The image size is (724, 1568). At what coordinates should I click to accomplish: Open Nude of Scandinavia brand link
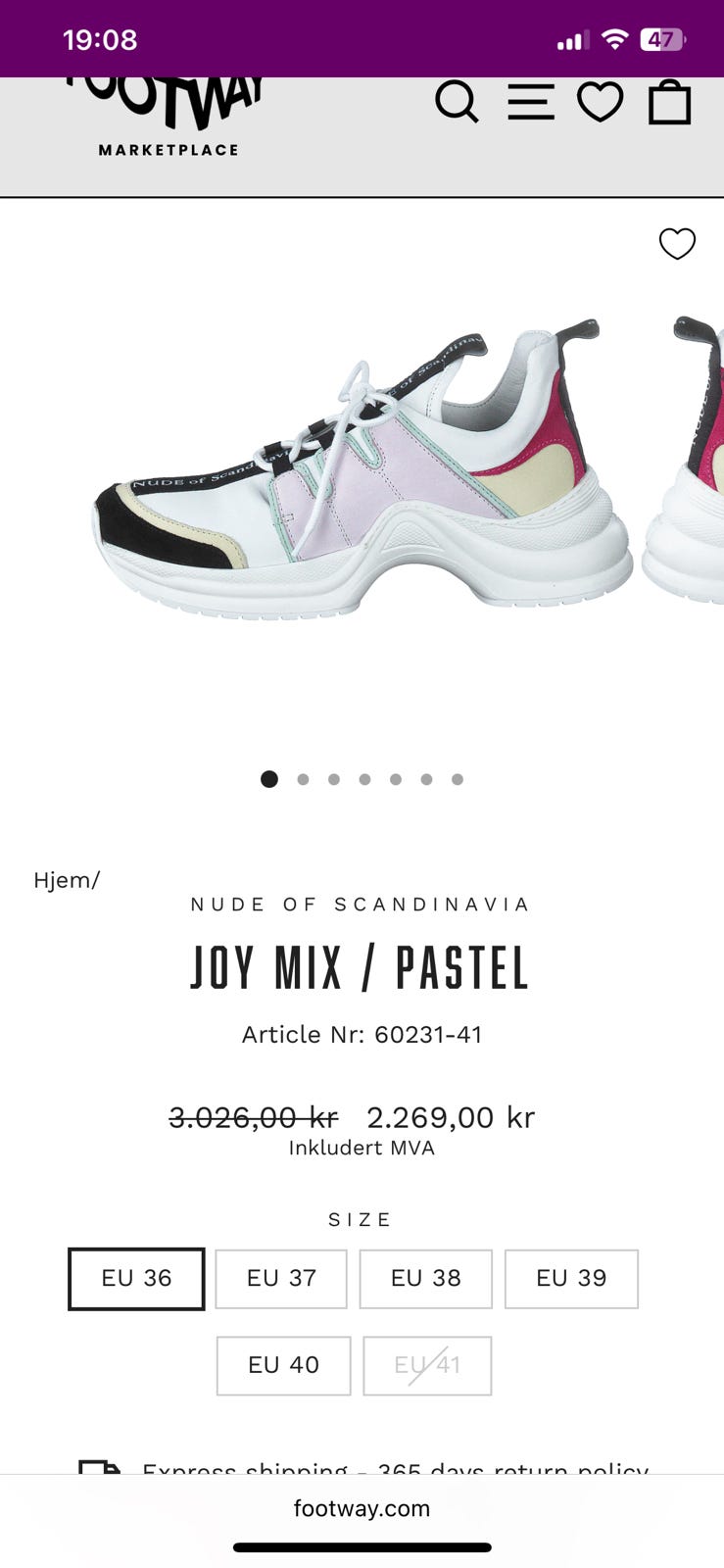click(361, 904)
